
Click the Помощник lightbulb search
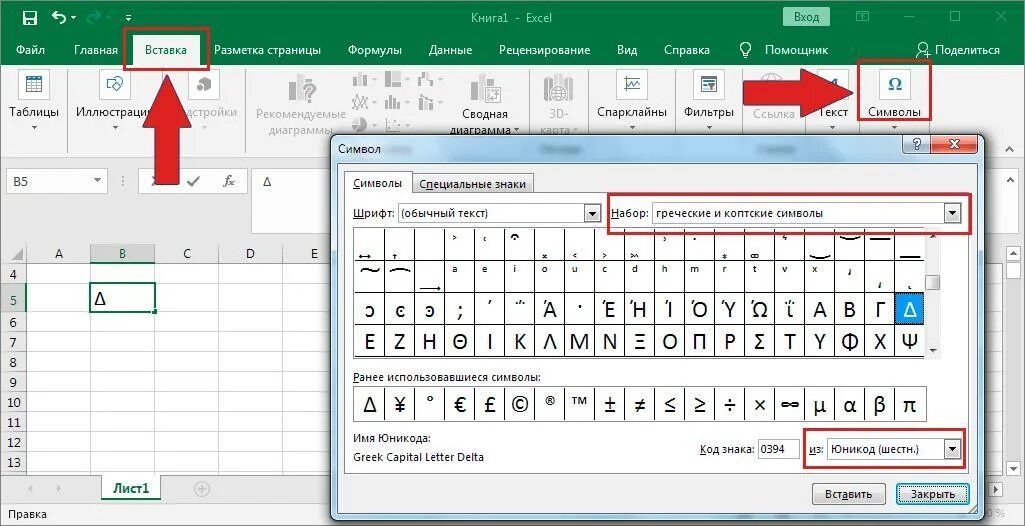tap(783, 50)
